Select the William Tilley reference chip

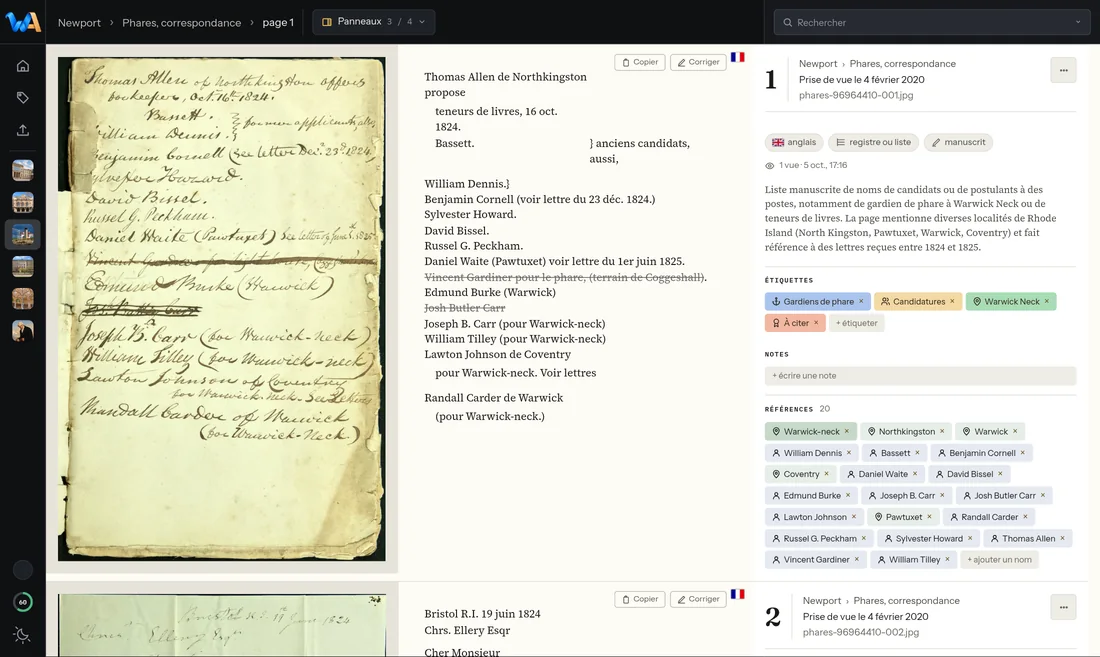914,560
